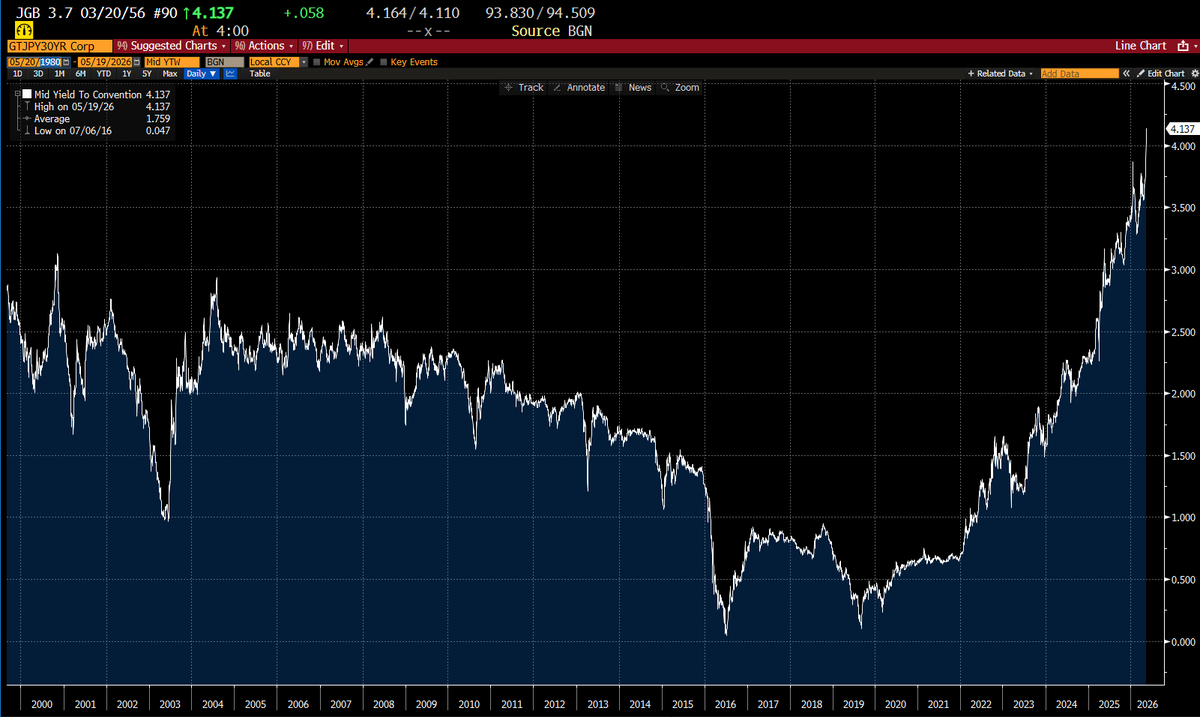Image resolution: width=1200 pixels, height=717 pixels.
Task: Select the 1M range tab
Action: [x=59, y=73]
